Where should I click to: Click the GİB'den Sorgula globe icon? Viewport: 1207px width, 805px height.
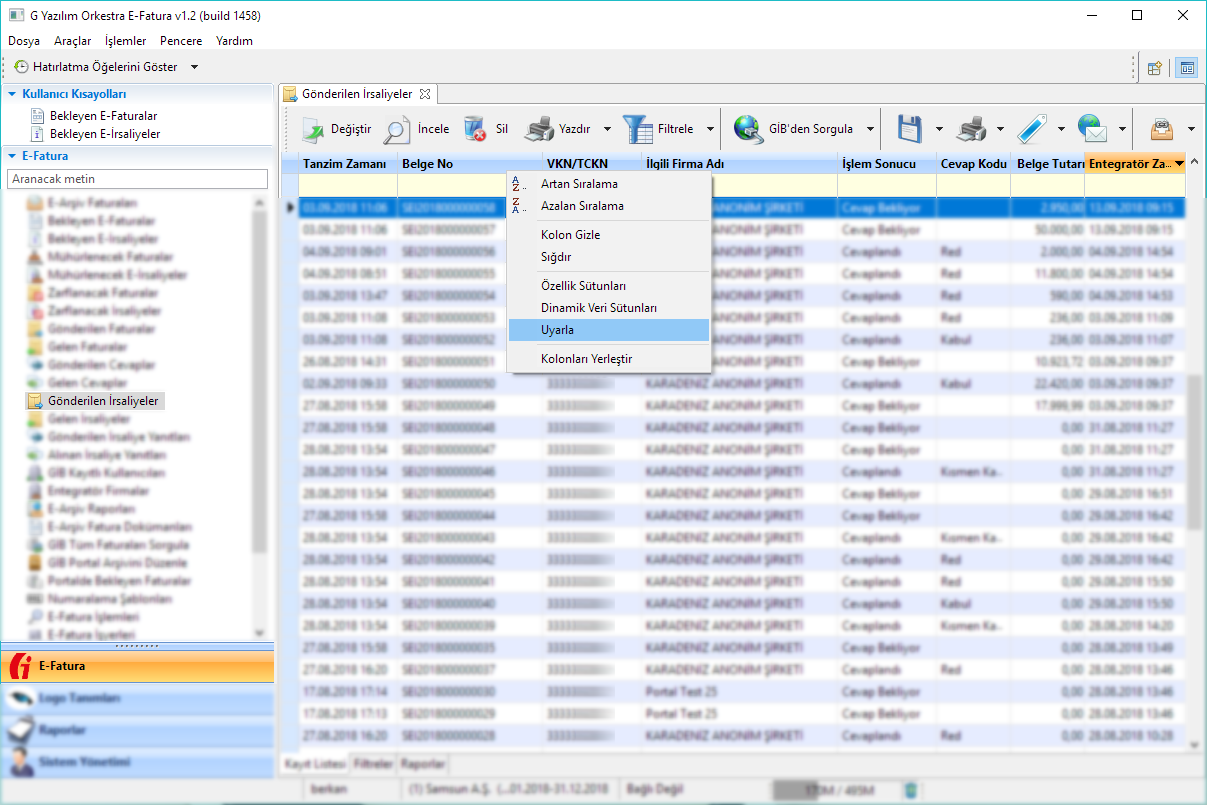748,129
